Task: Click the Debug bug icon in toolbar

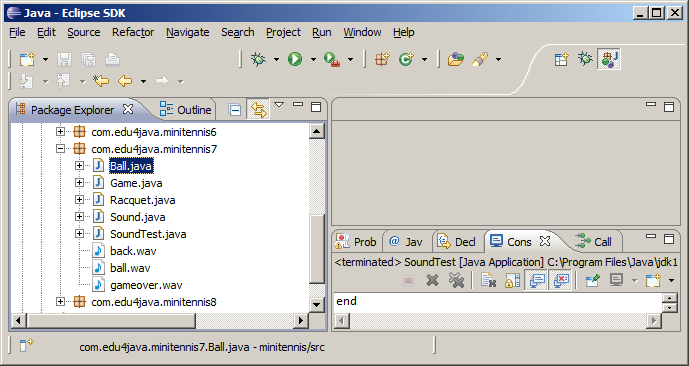Action: click(x=258, y=59)
